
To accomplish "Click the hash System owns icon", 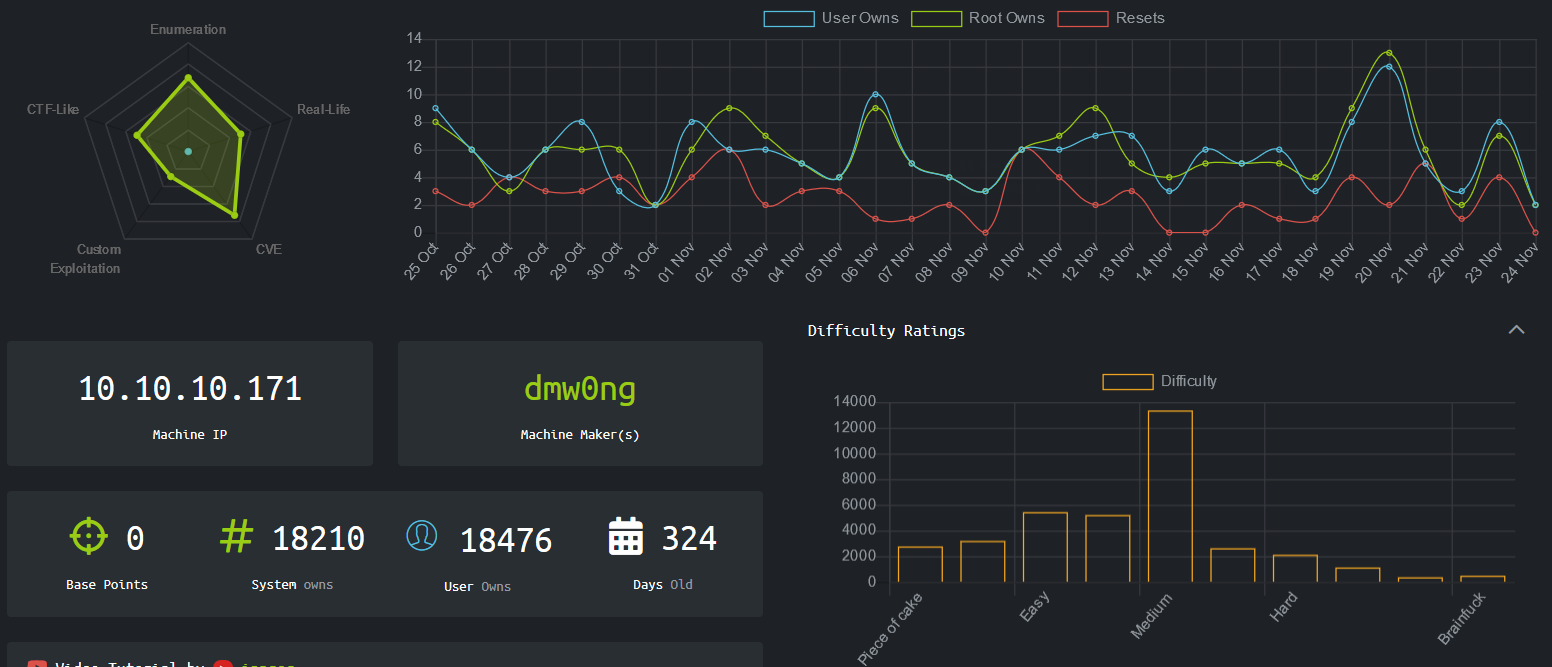I will (235, 536).
